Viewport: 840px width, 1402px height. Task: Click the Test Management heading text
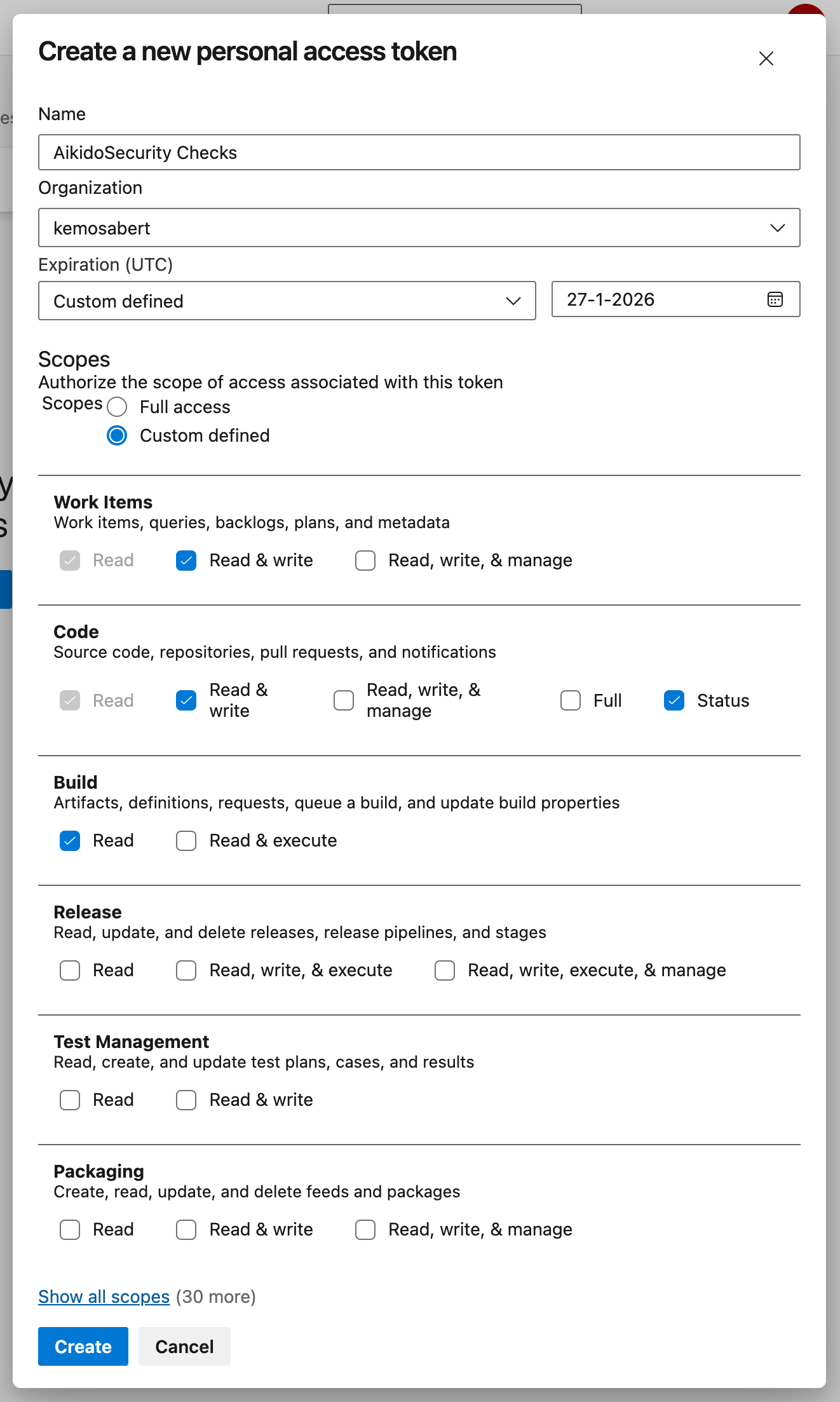[132, 1042]
